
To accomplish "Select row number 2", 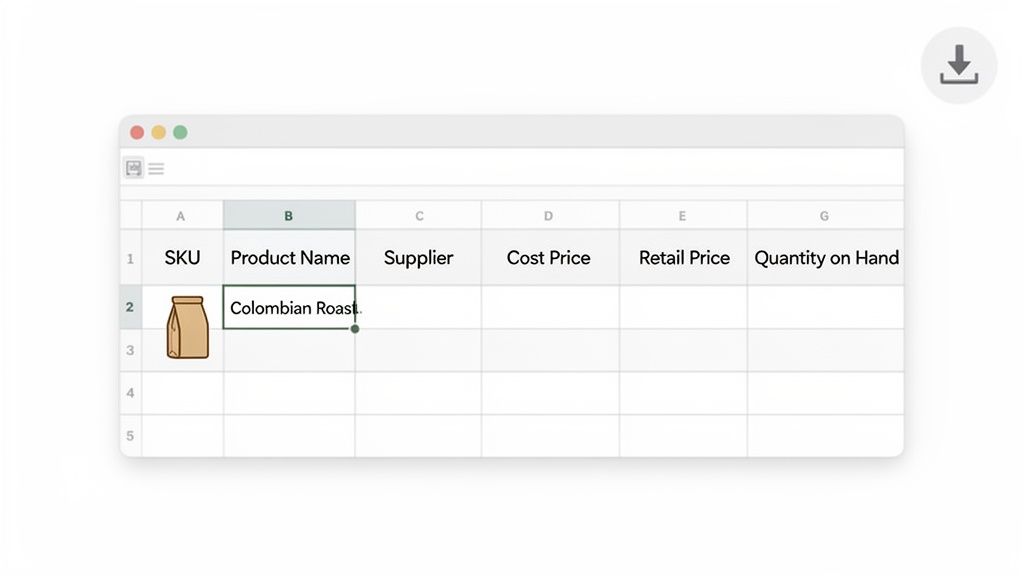I will point(130,307).
